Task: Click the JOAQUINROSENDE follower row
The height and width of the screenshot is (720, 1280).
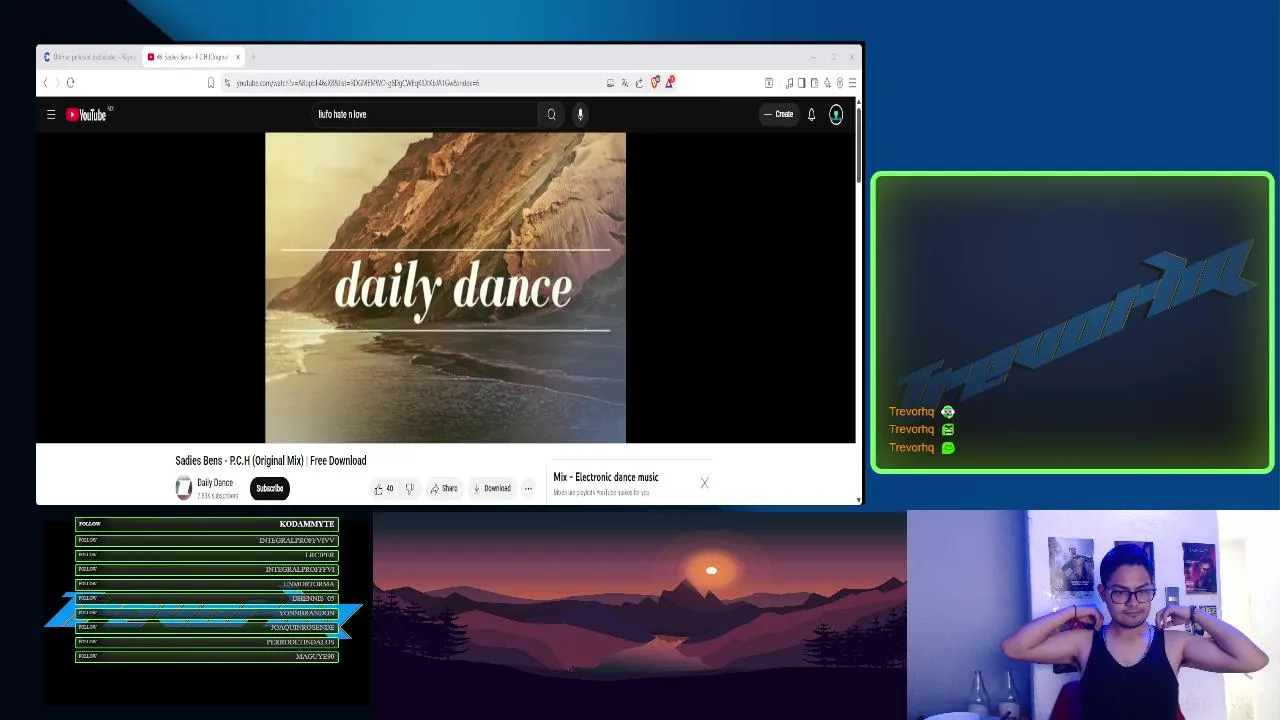Action: pyautogui.click(x=207, y=628)
